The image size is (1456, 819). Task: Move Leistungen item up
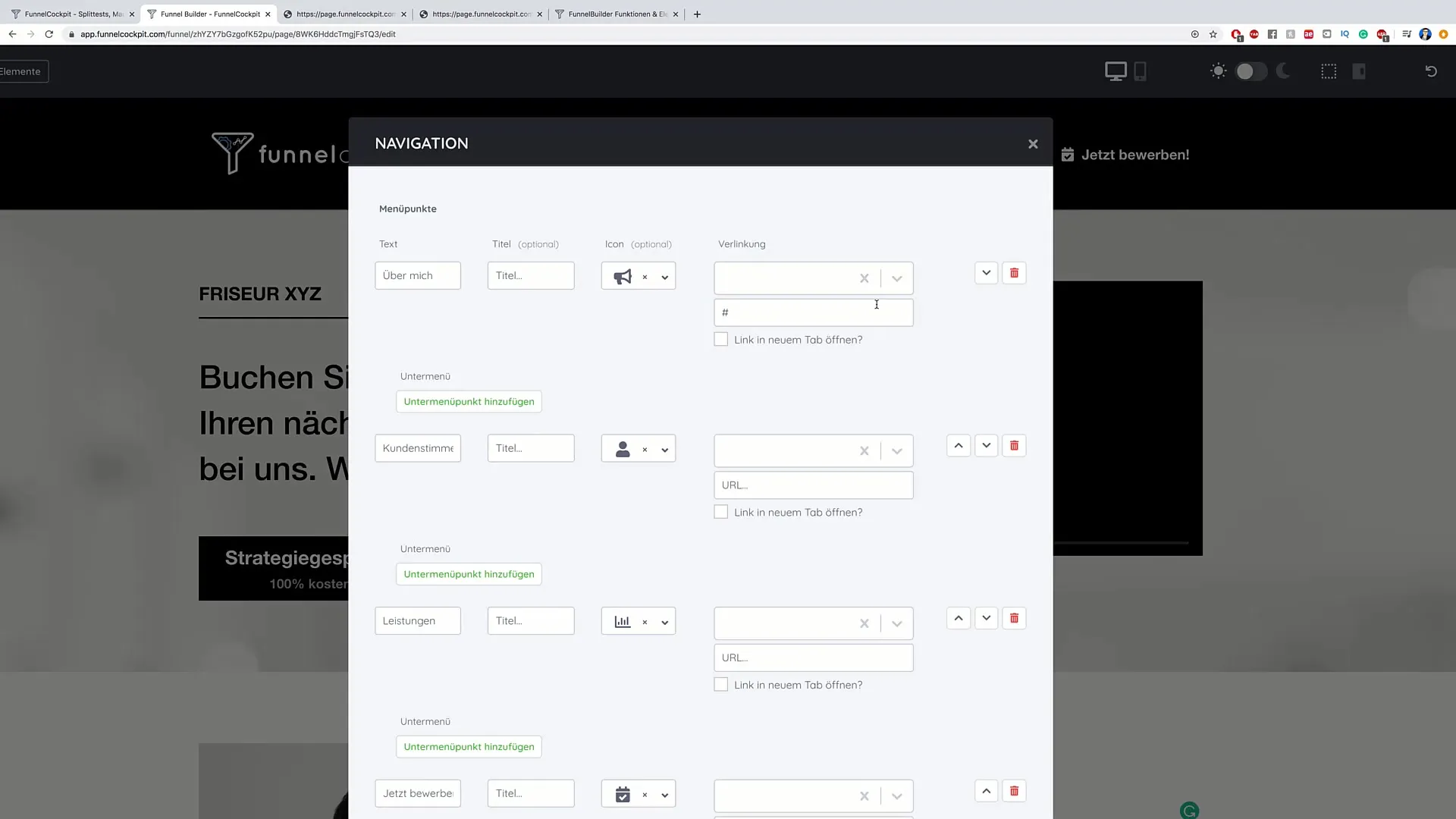[959, 618]
